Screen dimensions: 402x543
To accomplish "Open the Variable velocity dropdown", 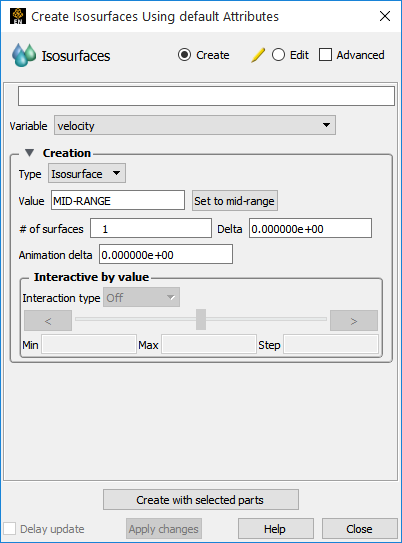I will click(195, 125).
